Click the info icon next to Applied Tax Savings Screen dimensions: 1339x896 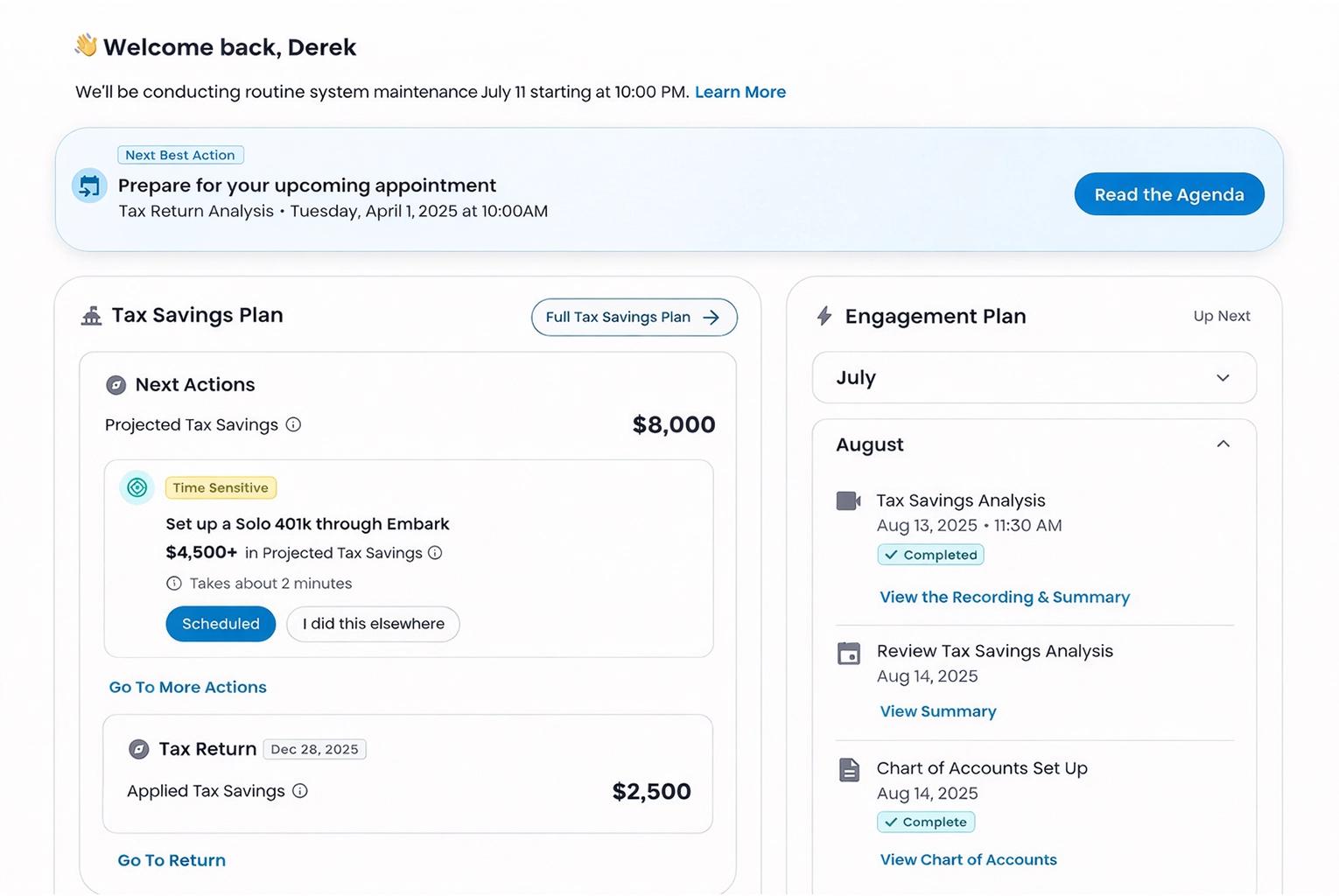click(300, 791)
